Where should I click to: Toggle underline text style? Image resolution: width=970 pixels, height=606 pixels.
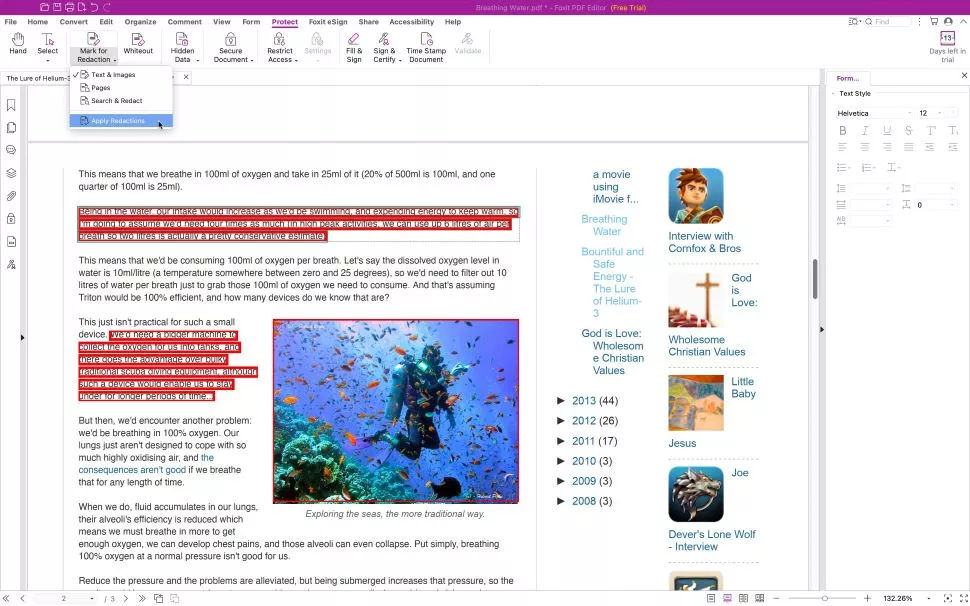tap(887, 130)
